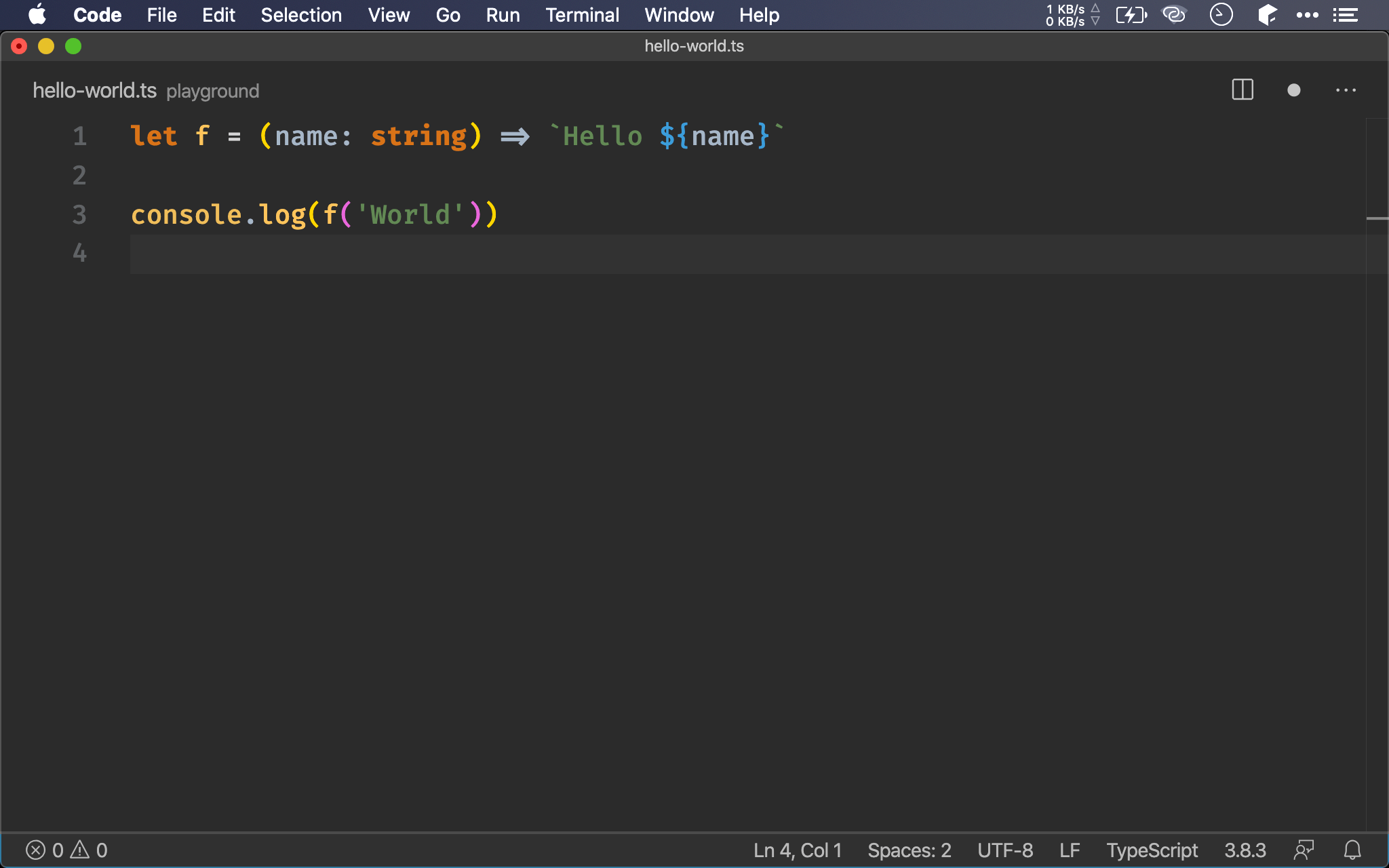Open the Help menu

tap(759, 15)
